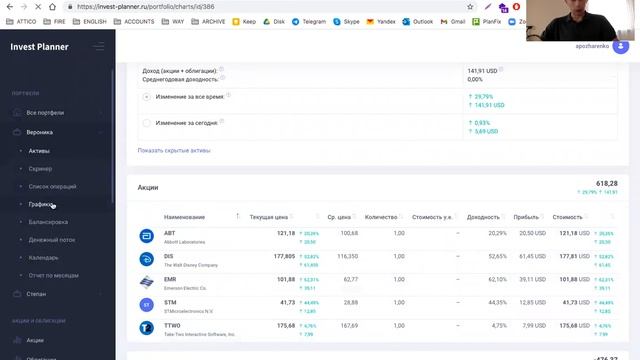Screen dimensions: 640x360
Task: Open the Yandex bookmark
Action: coord(381,22)
